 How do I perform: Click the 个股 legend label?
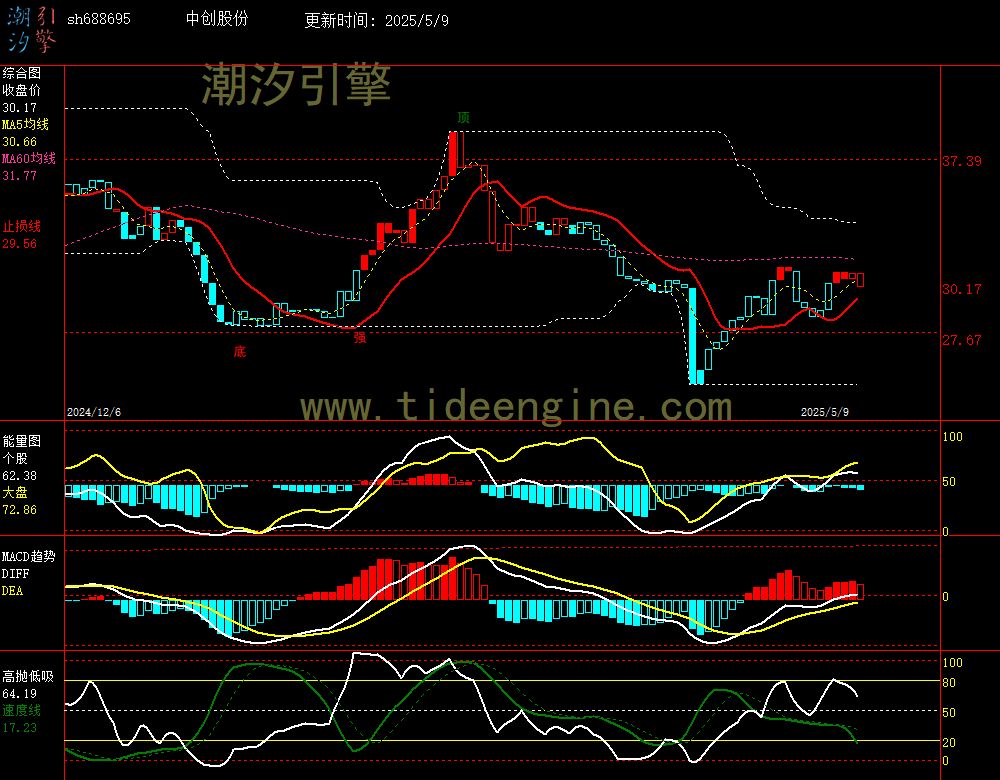15,459
